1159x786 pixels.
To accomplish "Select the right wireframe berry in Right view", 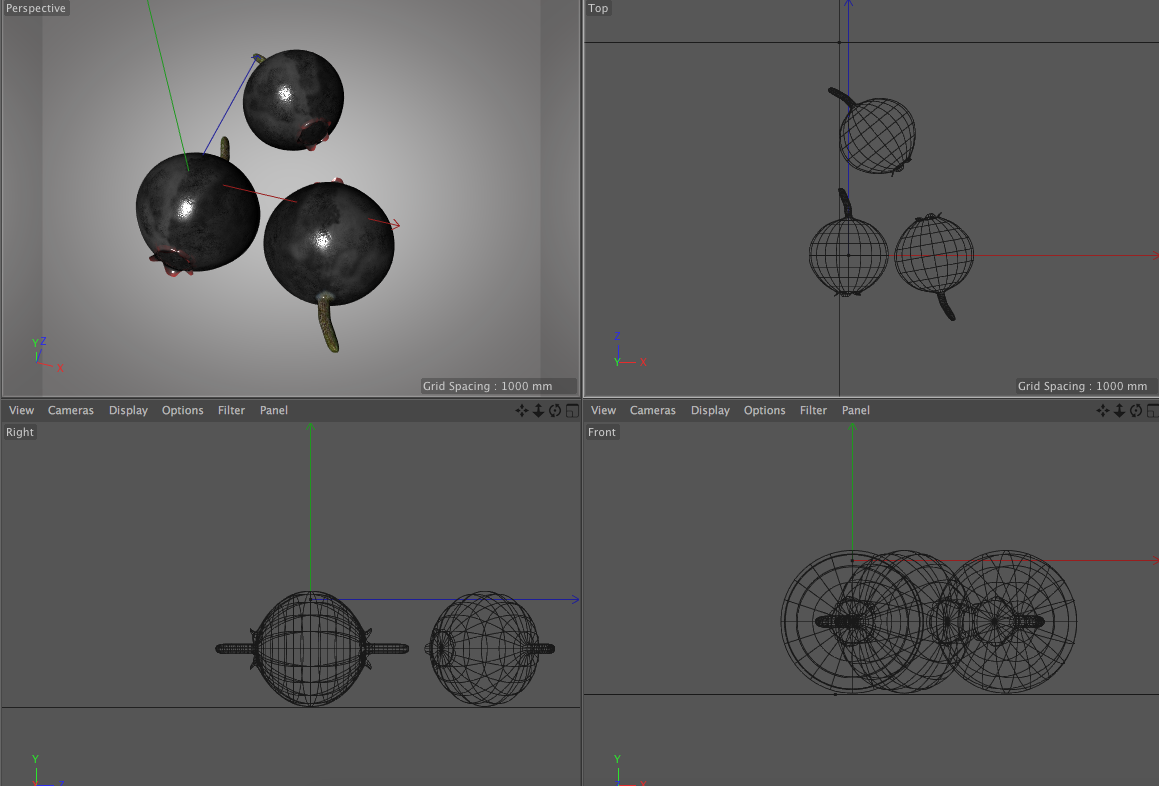I will click(x=485, y=648).
